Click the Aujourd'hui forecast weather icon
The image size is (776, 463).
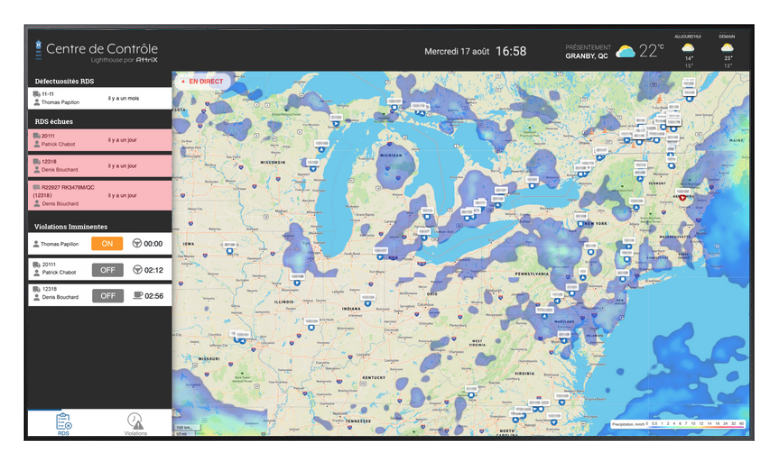[x=688, y=47]
